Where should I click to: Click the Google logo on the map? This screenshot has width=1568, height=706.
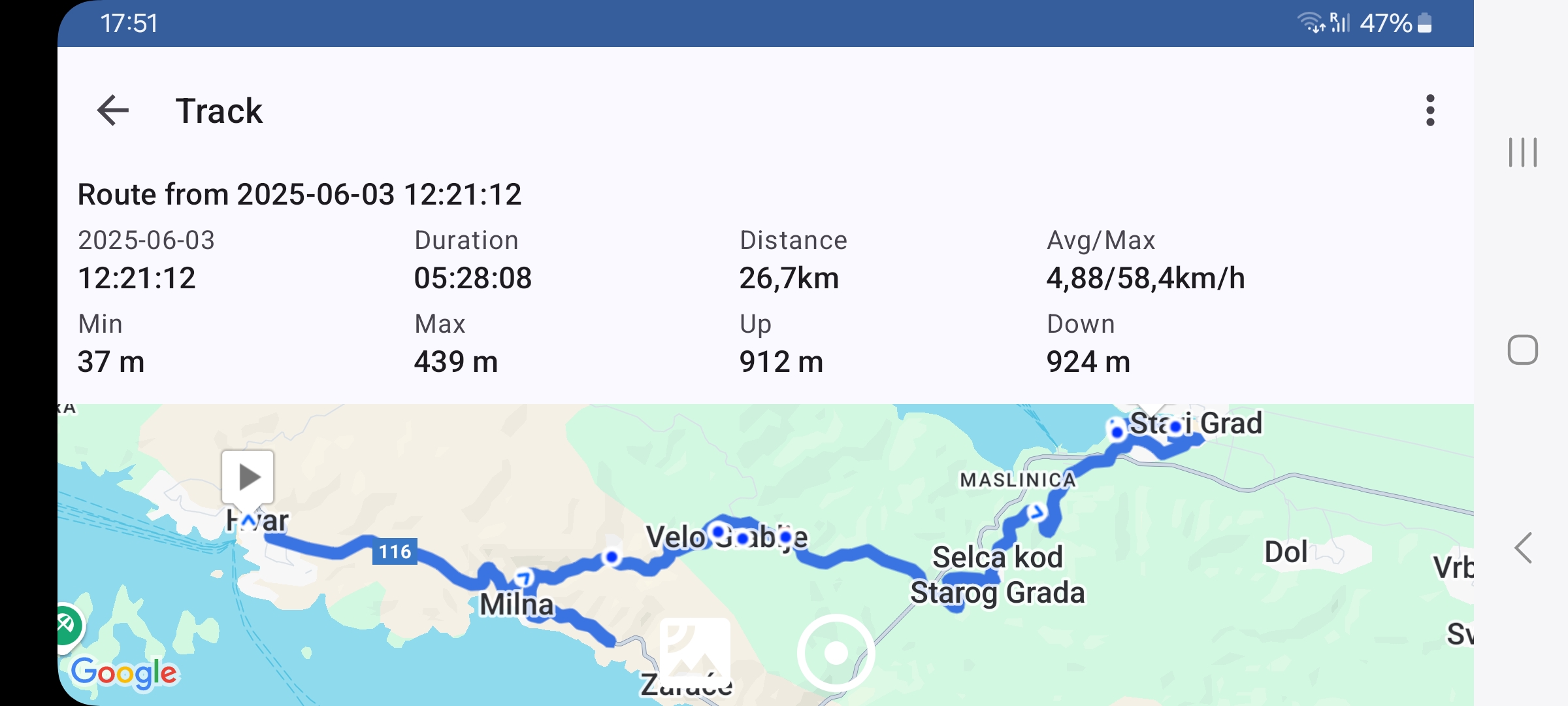pyautogui.click(x=123, y=673)
